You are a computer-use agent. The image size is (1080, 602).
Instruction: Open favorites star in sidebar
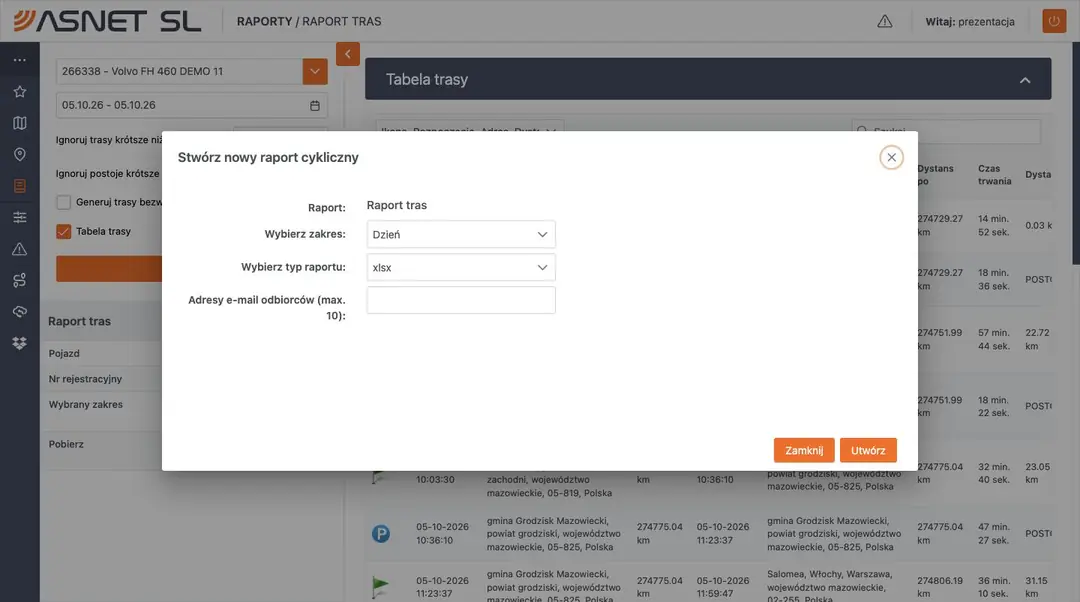(20, 92)
